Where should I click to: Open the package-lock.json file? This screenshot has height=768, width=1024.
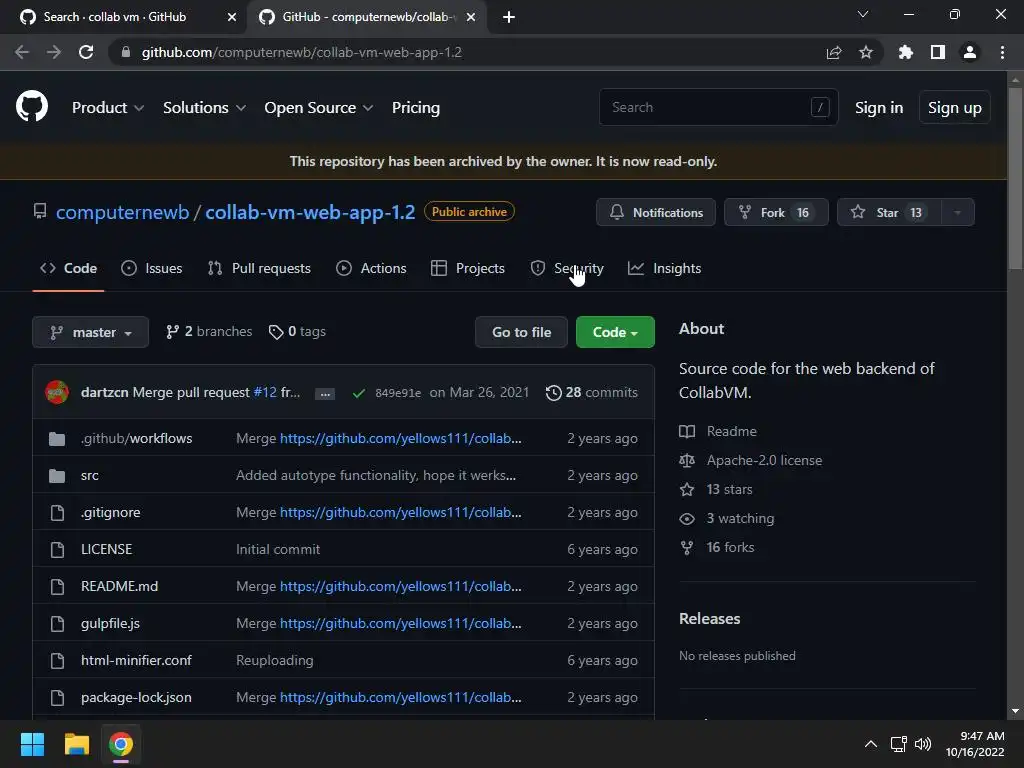click(136, 697)
